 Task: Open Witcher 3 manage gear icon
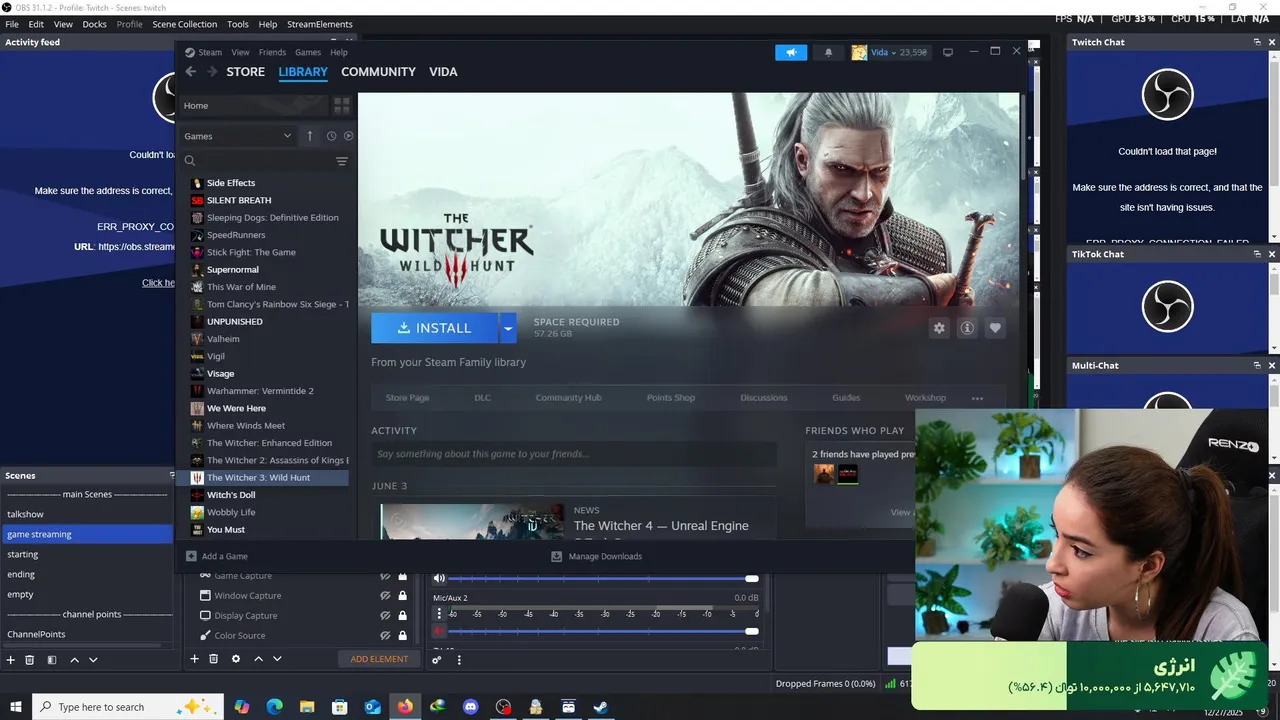tap(939, 328)
